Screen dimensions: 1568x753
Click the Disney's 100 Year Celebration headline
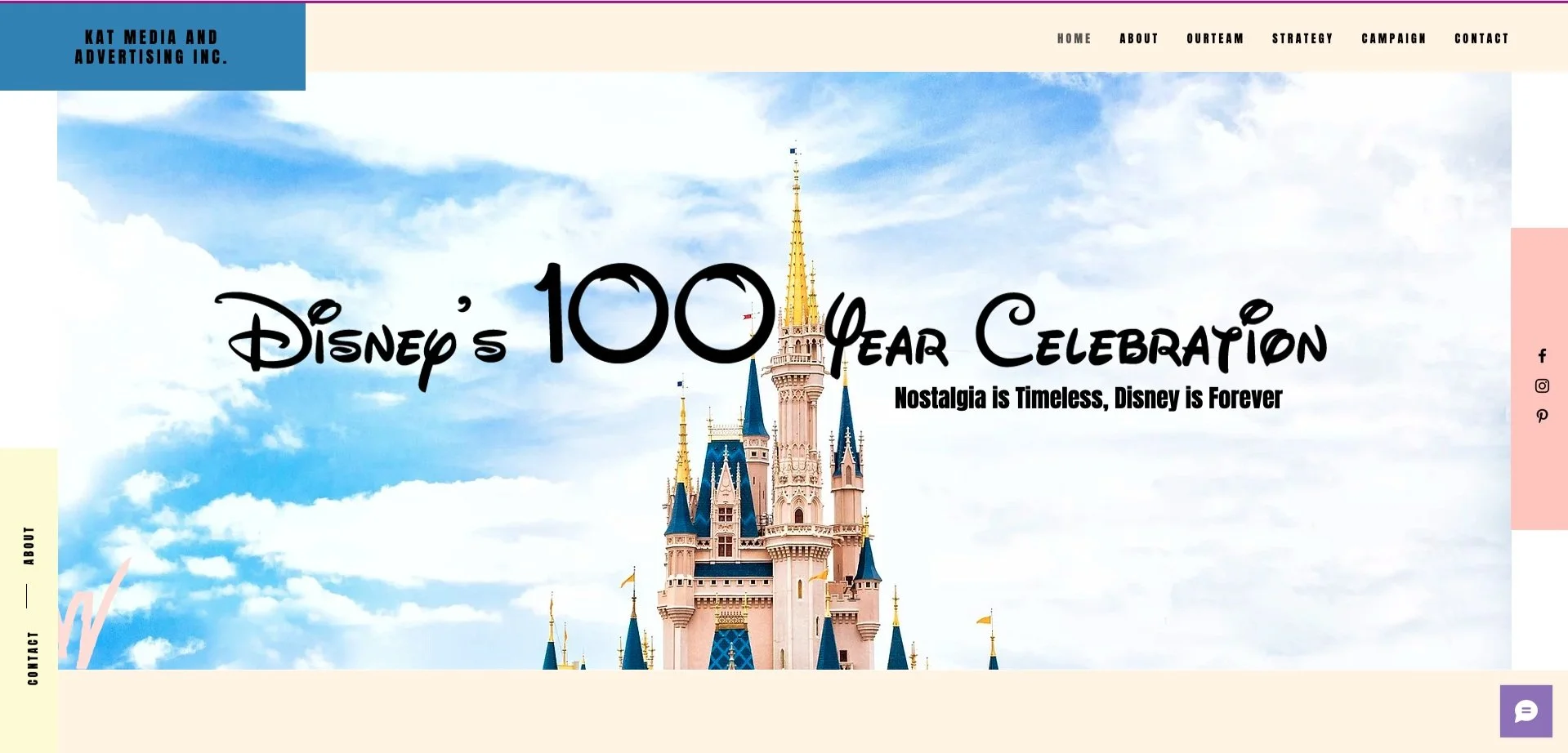(770, 327)
